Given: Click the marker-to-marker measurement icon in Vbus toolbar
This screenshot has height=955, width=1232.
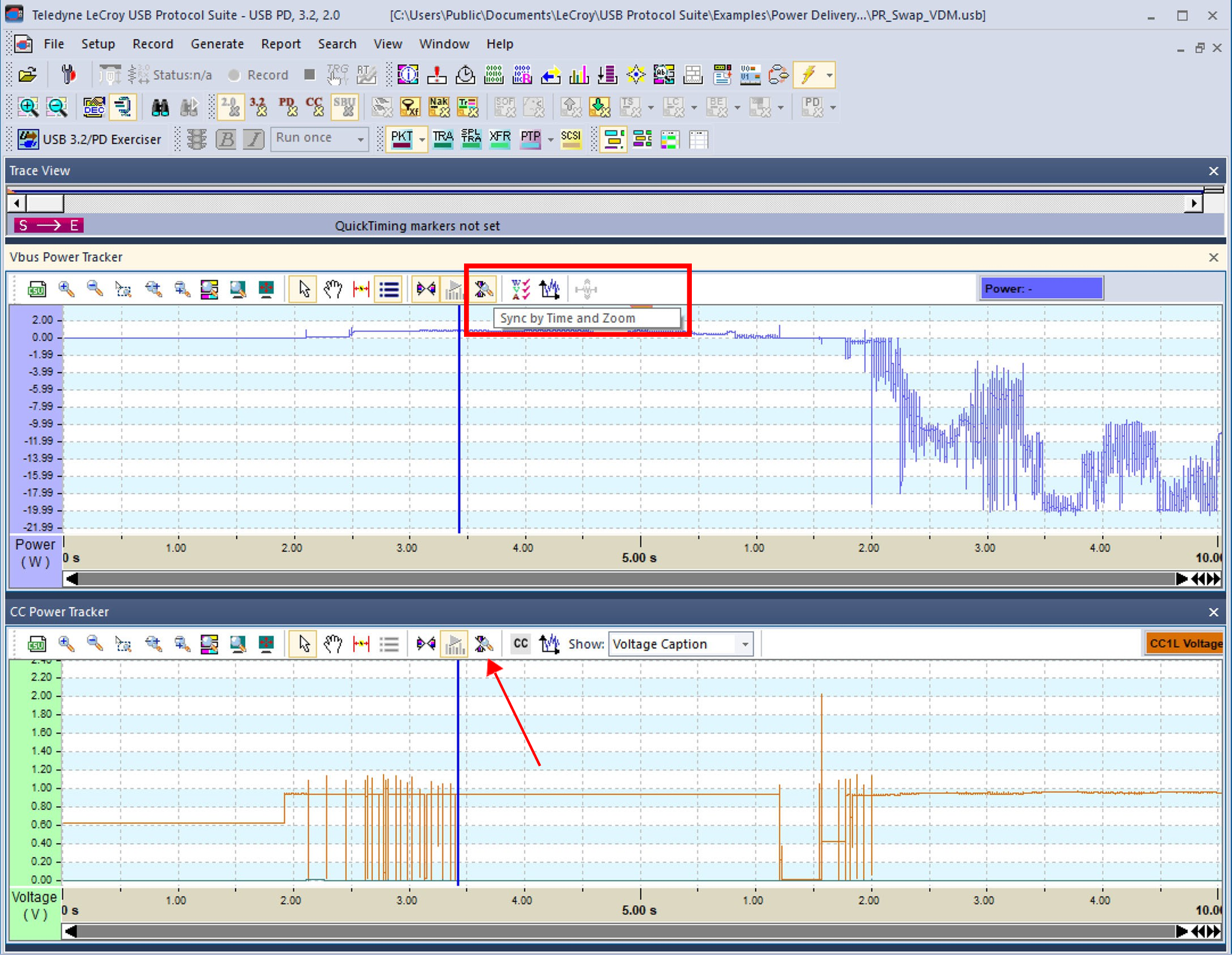Looking at the screenshot, I should [361, 289].
